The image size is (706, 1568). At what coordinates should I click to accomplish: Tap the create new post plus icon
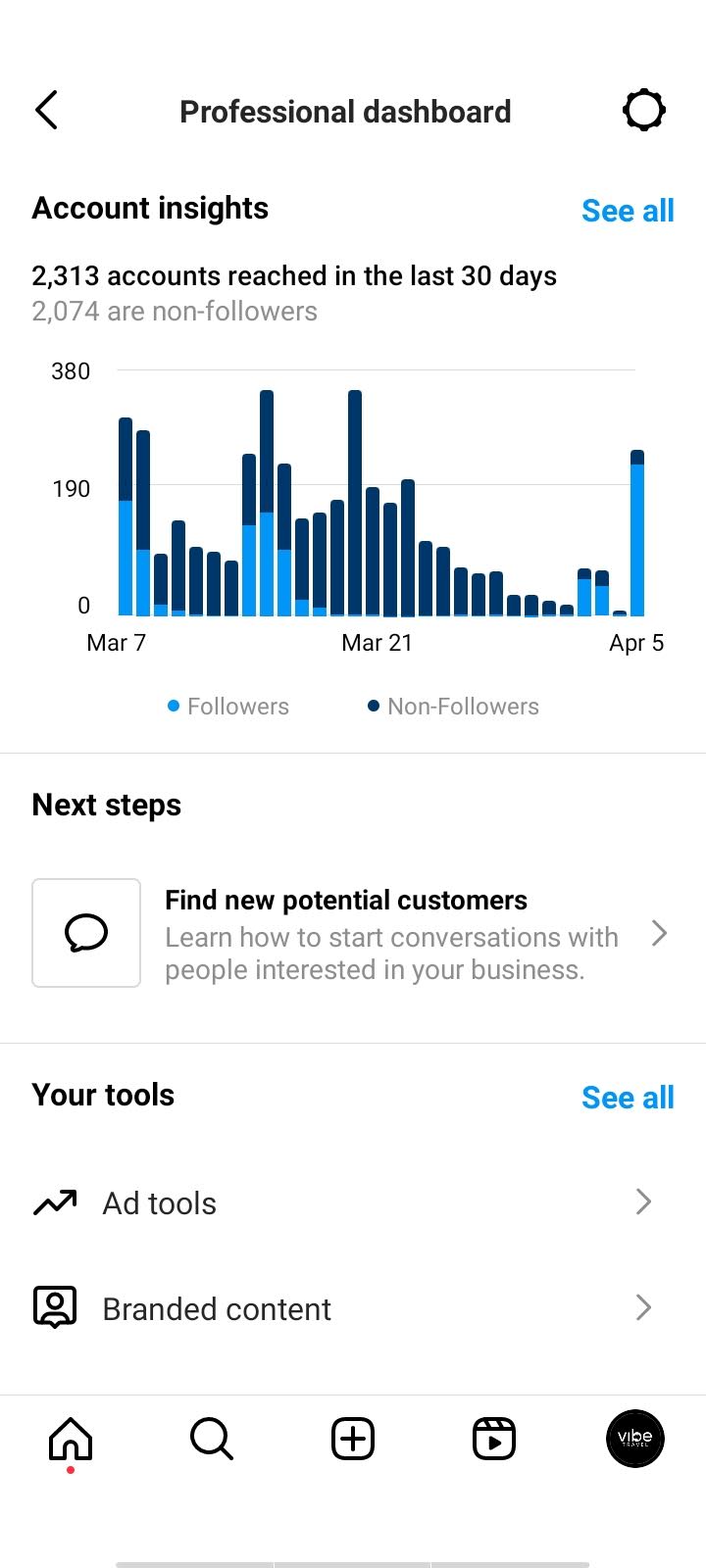pos(353,1439)
